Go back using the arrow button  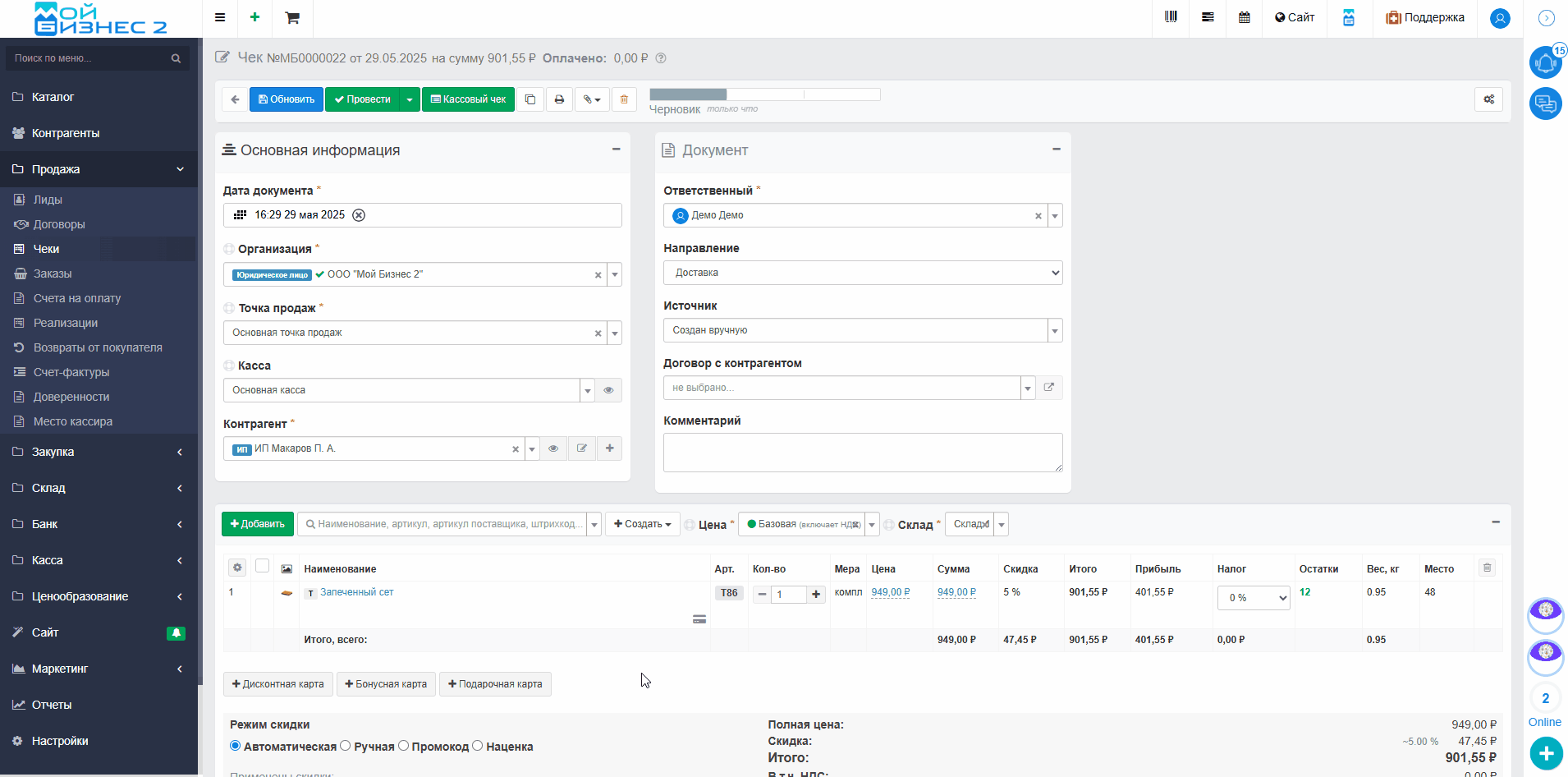point(235,99)
